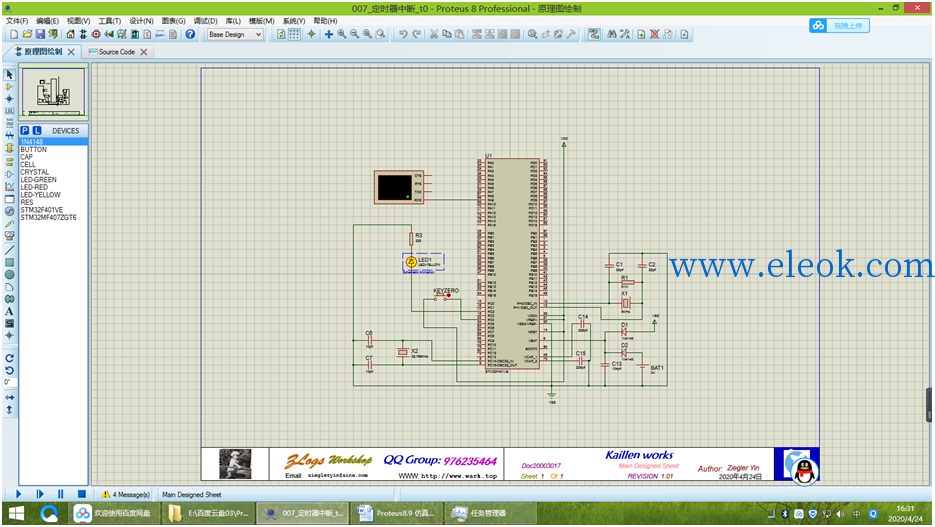Click the rotation angle input field

click(x=10, y=382)
